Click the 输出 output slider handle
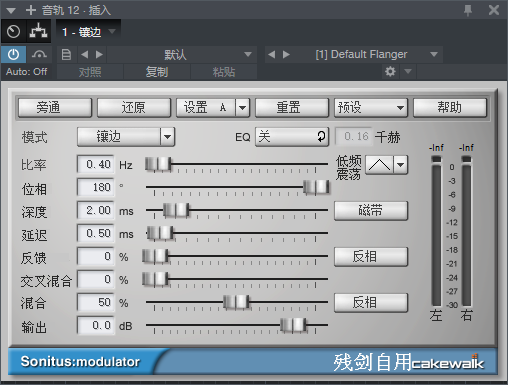The height and width of the screenshot is (385, 508). 293,325
